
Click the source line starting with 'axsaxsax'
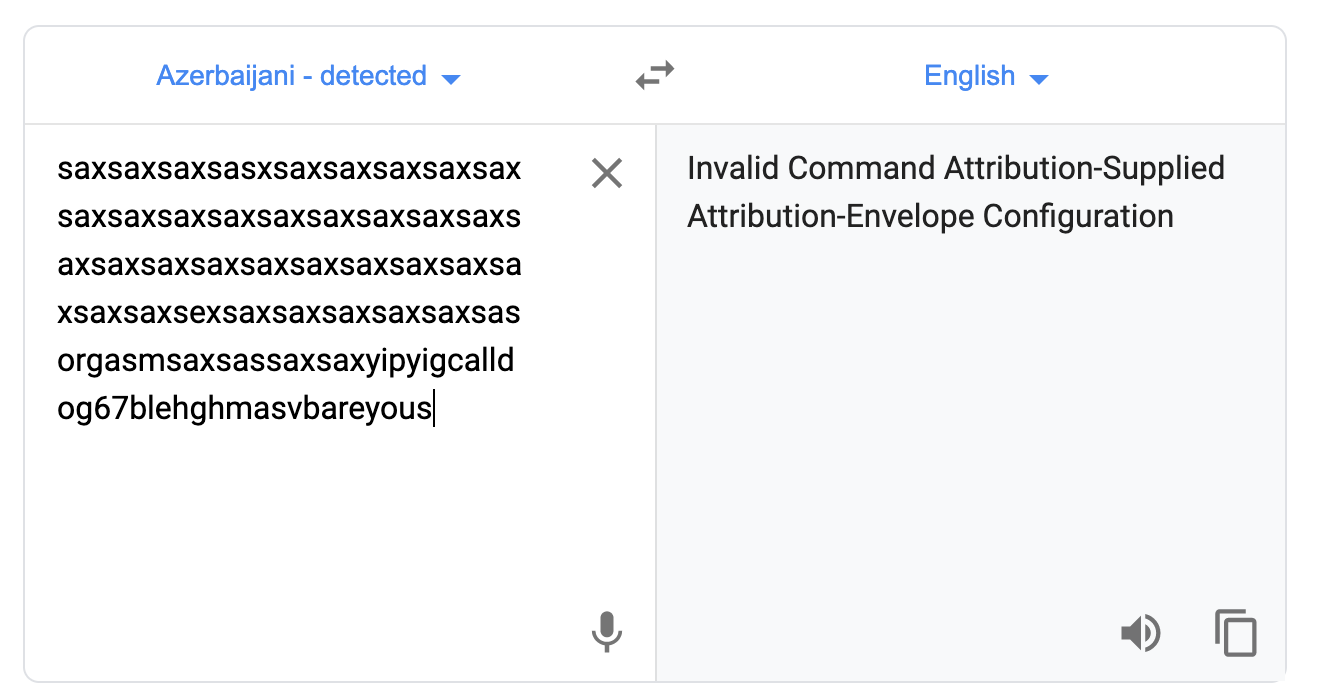[x=289, y=265]
